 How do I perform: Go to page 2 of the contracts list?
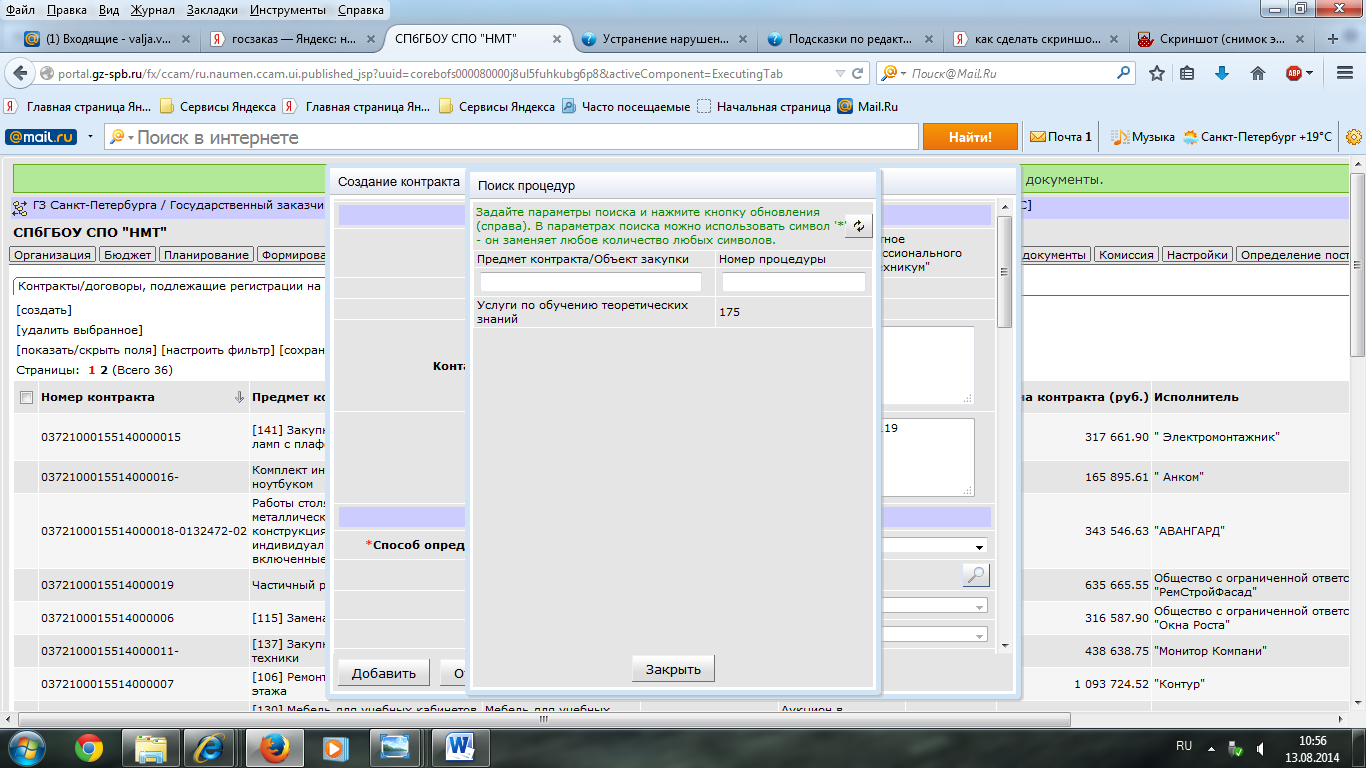(x=103, y=370)
